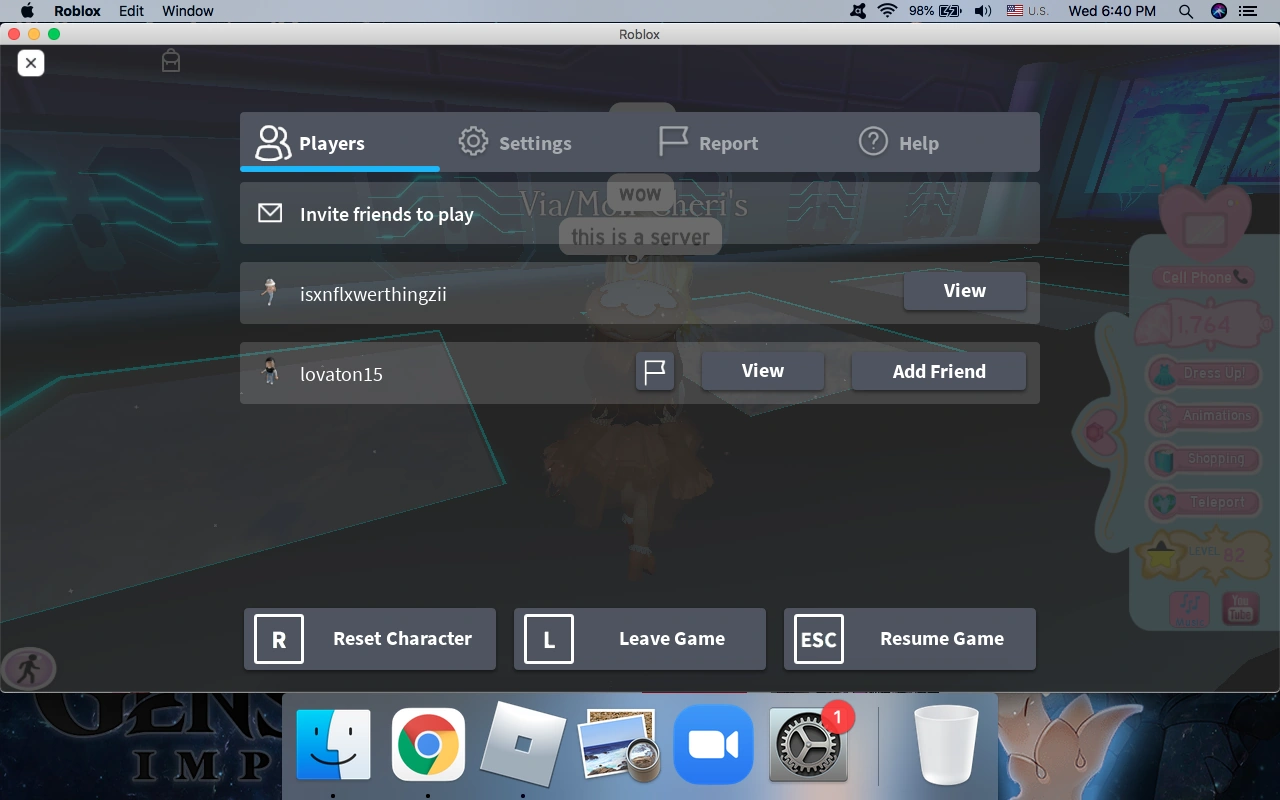Add lovaton15 as a friend
The image size is (1280, 800).
(939, 371)
